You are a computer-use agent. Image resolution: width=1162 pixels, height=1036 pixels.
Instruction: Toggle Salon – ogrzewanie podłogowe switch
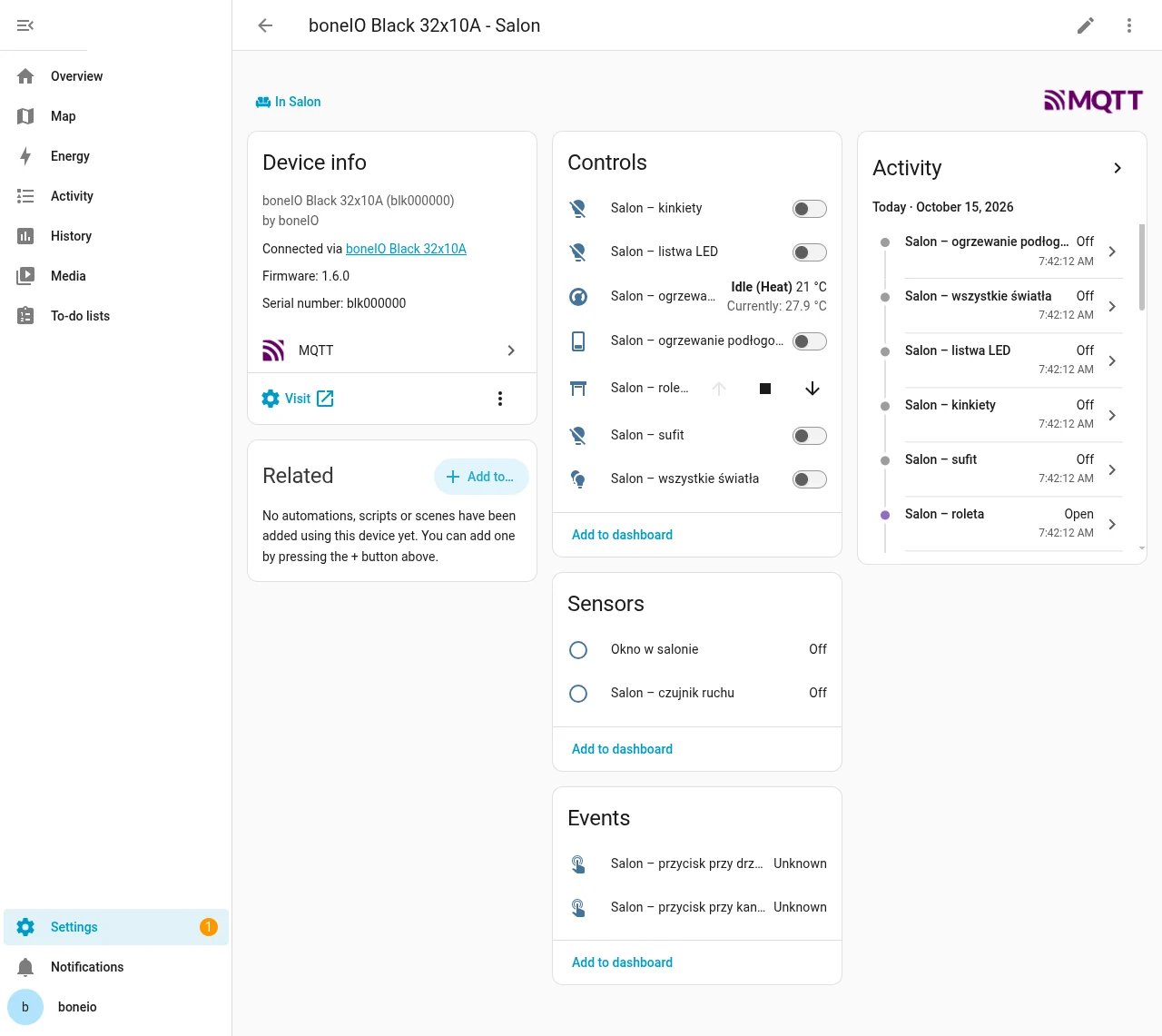[x=810, y=341]
